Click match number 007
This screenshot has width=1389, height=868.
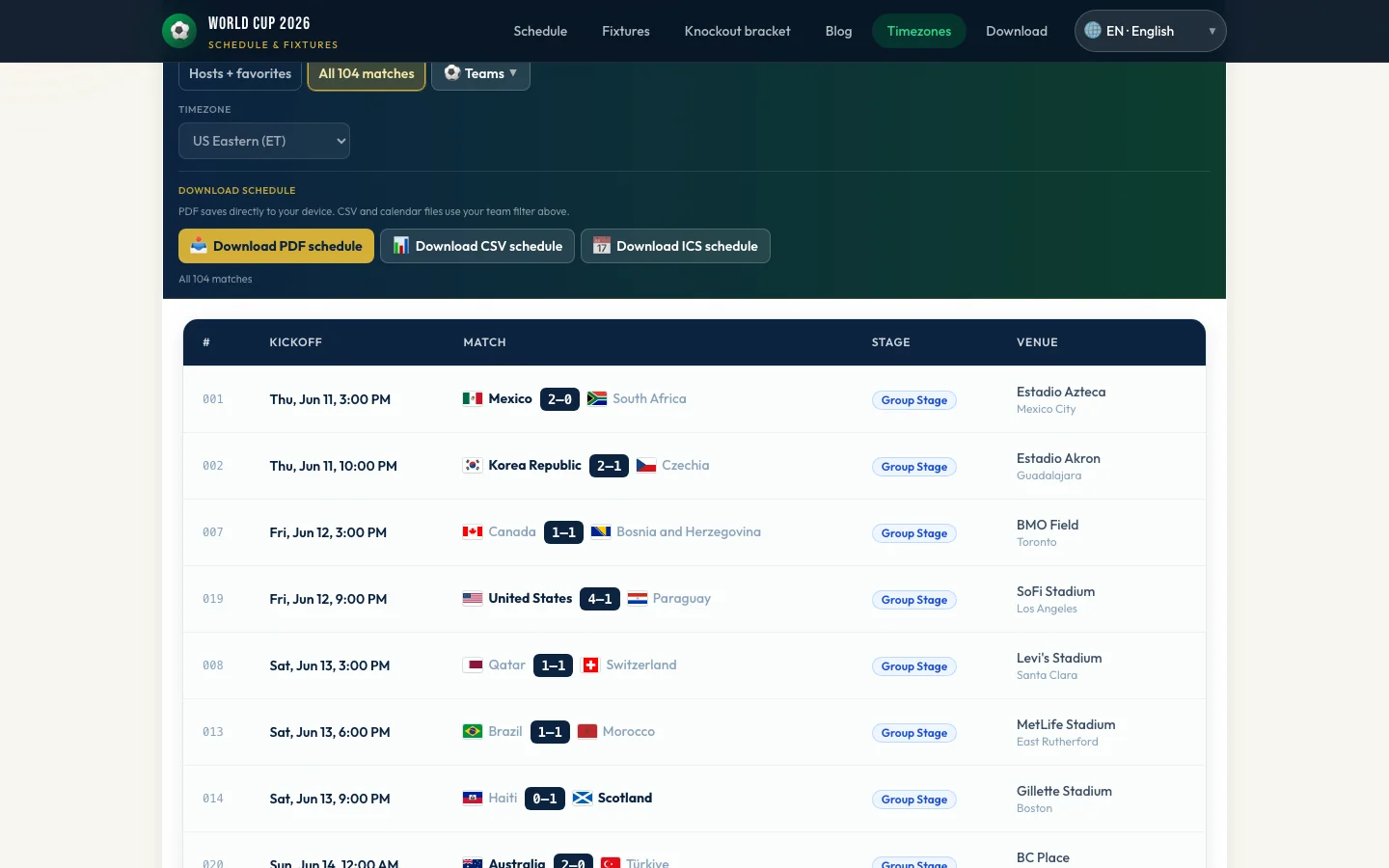coord(213,532)
